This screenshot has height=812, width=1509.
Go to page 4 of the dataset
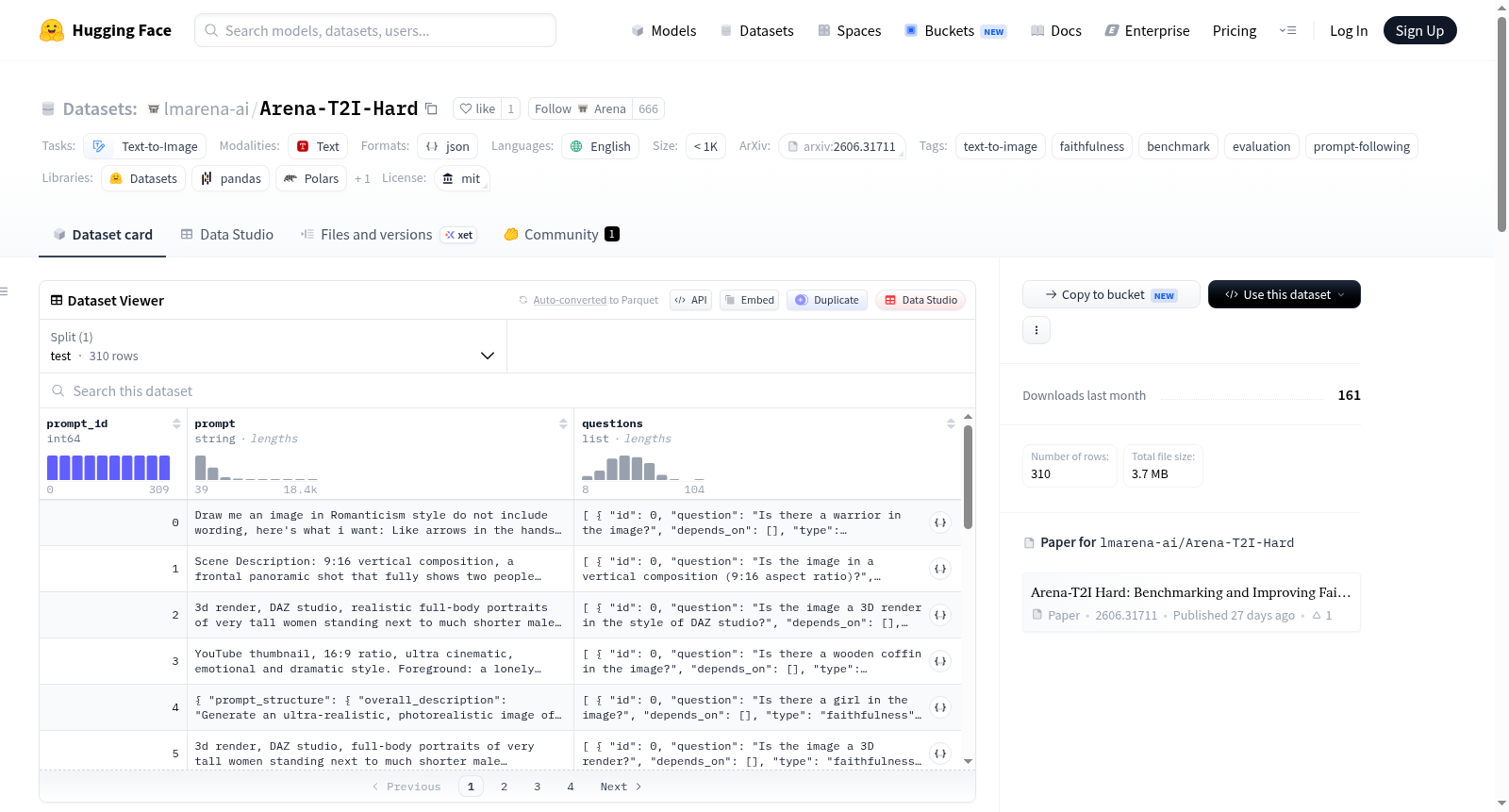click(571, 787)
